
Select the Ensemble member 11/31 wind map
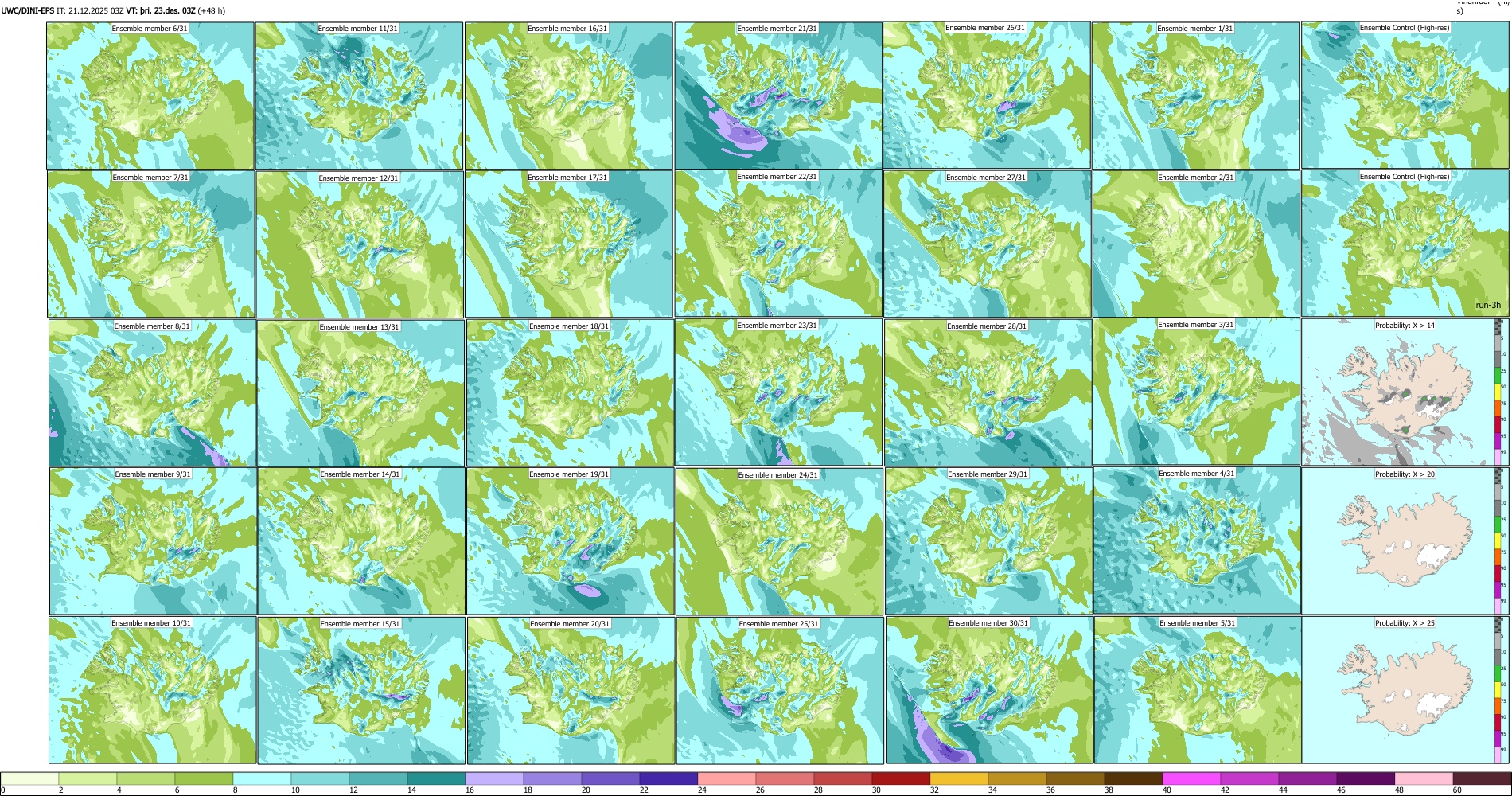(x=359, y=95)
